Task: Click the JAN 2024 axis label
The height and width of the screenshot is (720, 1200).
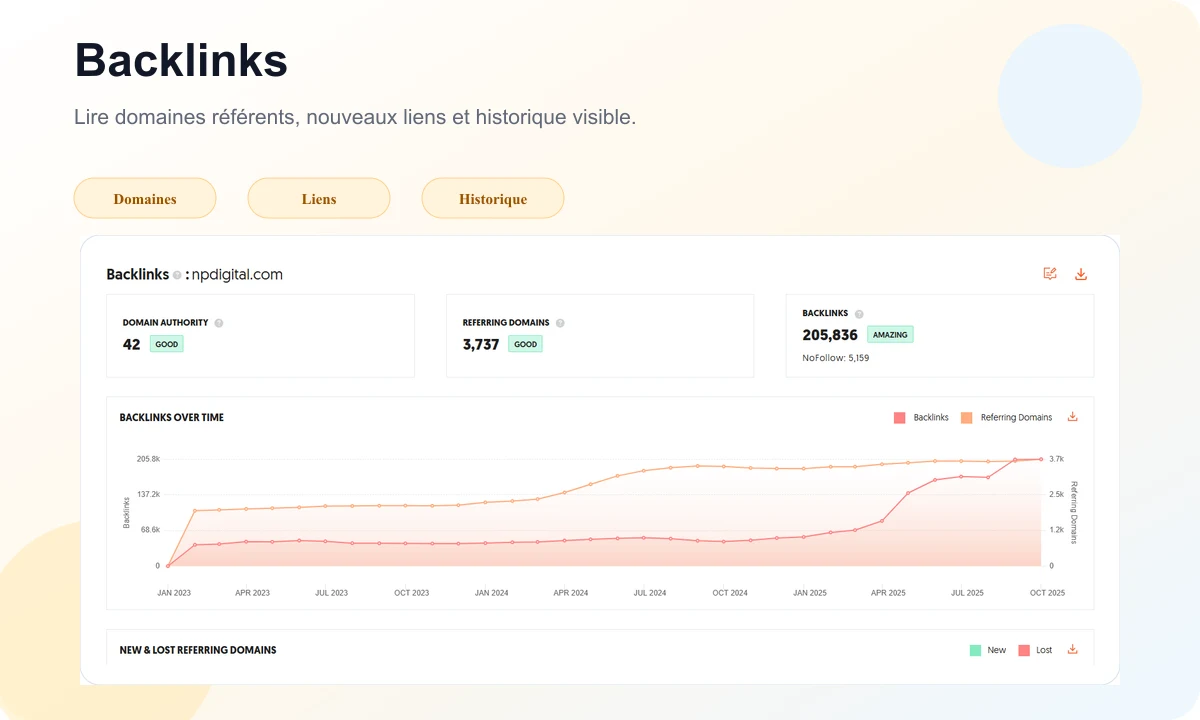Action: 491,593
